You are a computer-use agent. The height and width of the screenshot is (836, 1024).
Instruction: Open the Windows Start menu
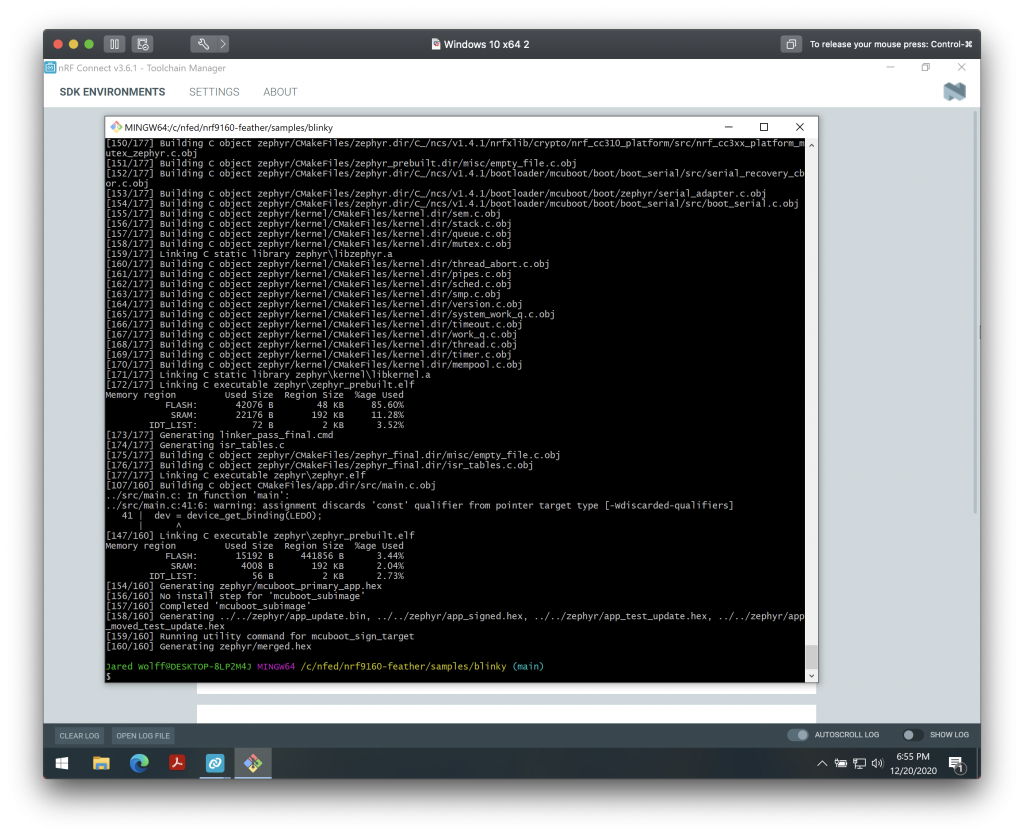[62, 763]
